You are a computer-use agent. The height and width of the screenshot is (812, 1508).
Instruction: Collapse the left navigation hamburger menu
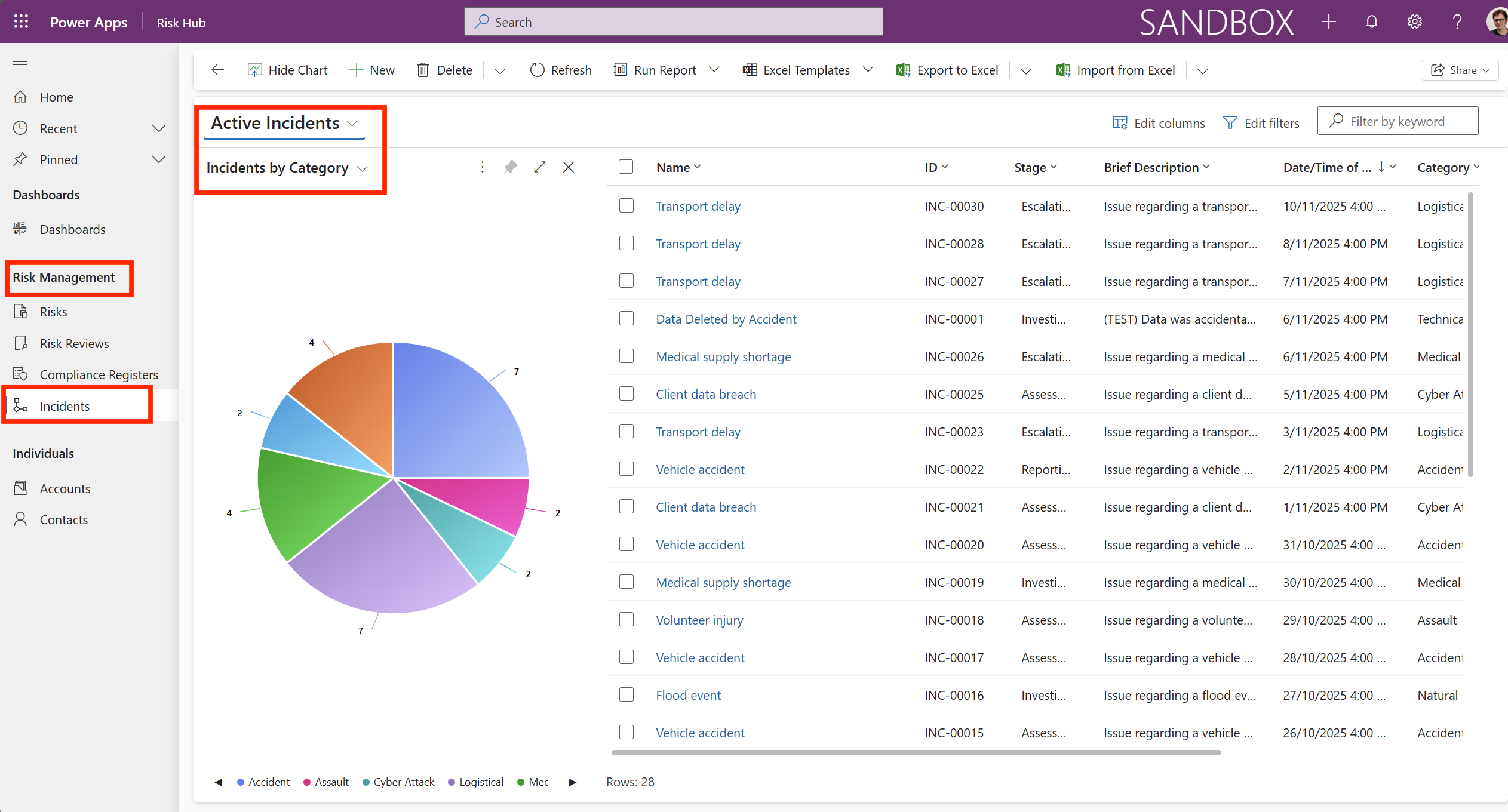point(20,61)
